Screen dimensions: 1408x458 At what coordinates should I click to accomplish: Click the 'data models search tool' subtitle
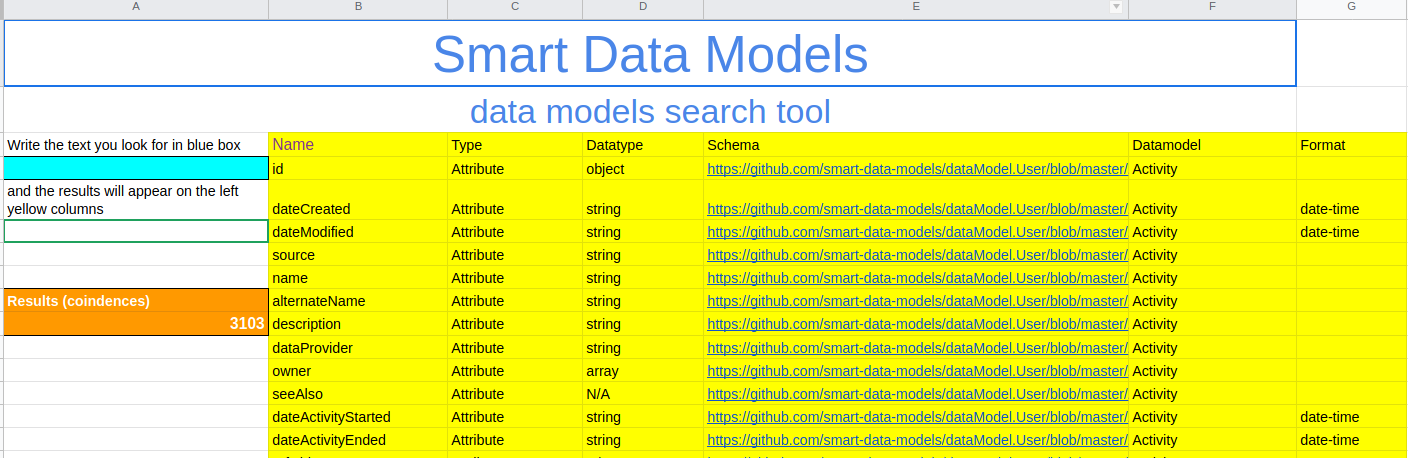click(x=650, y=111)
